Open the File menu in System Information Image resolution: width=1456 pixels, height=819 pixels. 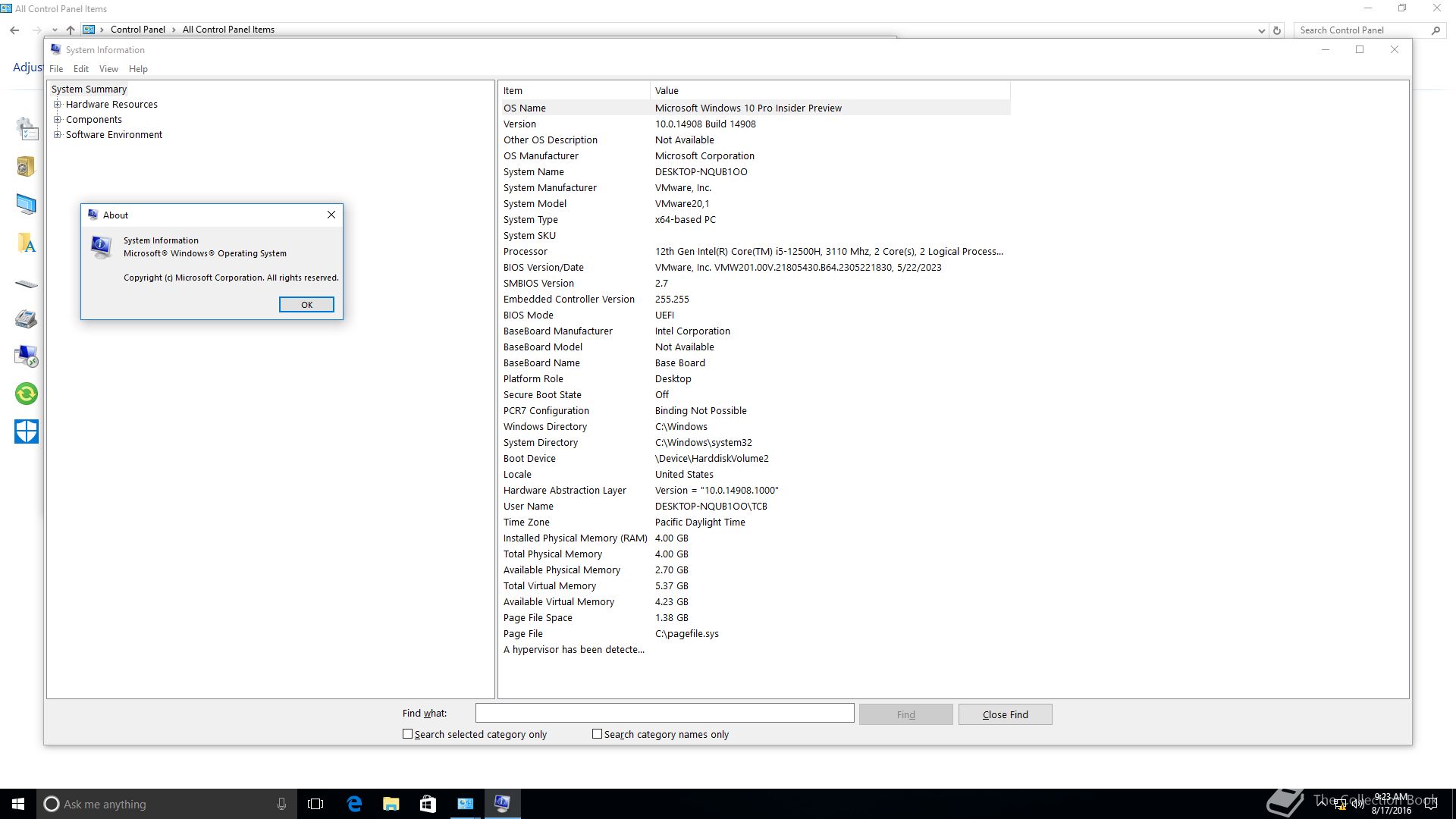point(56,68)
